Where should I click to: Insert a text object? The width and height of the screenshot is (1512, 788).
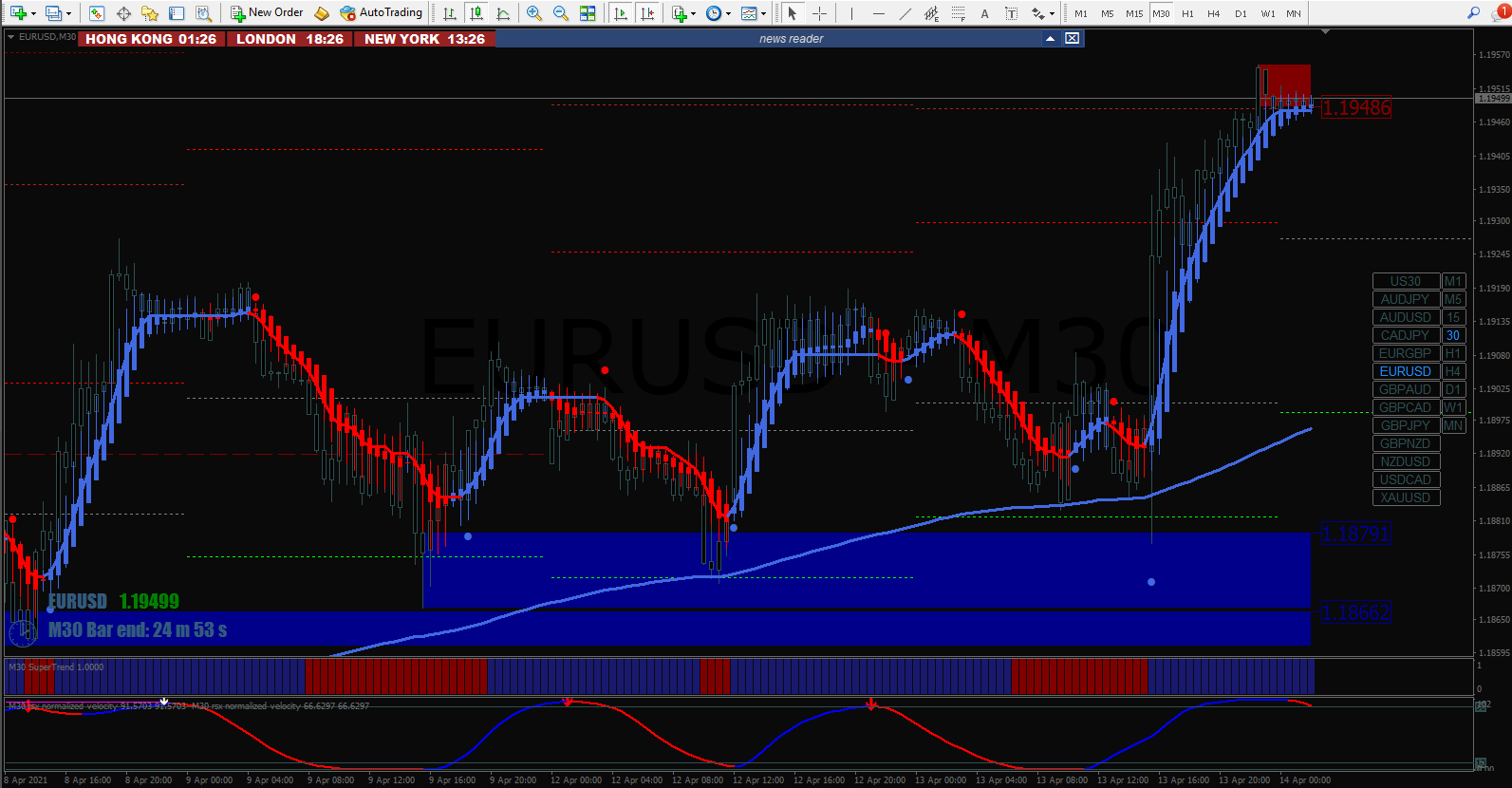click(984, 13)
